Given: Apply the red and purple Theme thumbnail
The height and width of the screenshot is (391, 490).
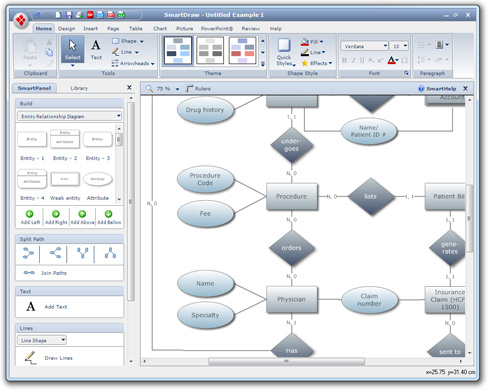Looking at the screenshot, I should pos(242,51).
